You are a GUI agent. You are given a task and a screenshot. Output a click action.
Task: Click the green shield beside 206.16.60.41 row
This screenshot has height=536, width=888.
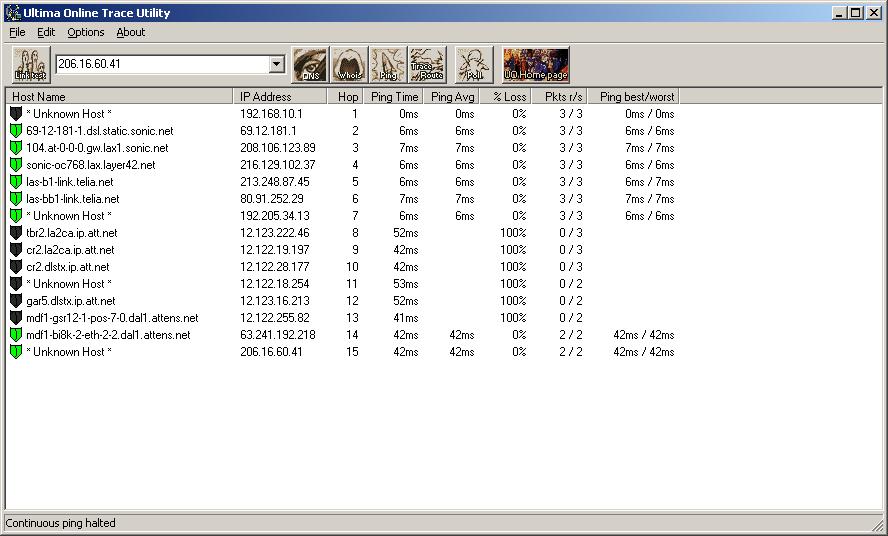click(16, 352)
